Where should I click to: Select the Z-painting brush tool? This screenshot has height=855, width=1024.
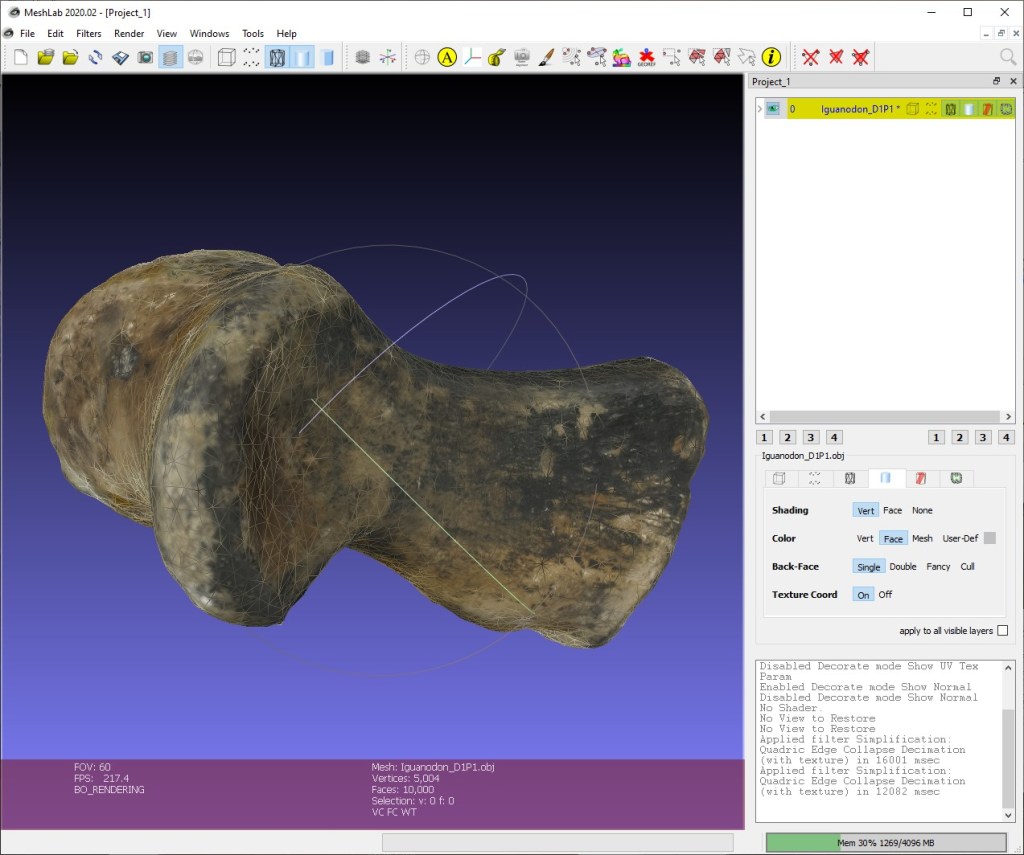tap(546, 57)
